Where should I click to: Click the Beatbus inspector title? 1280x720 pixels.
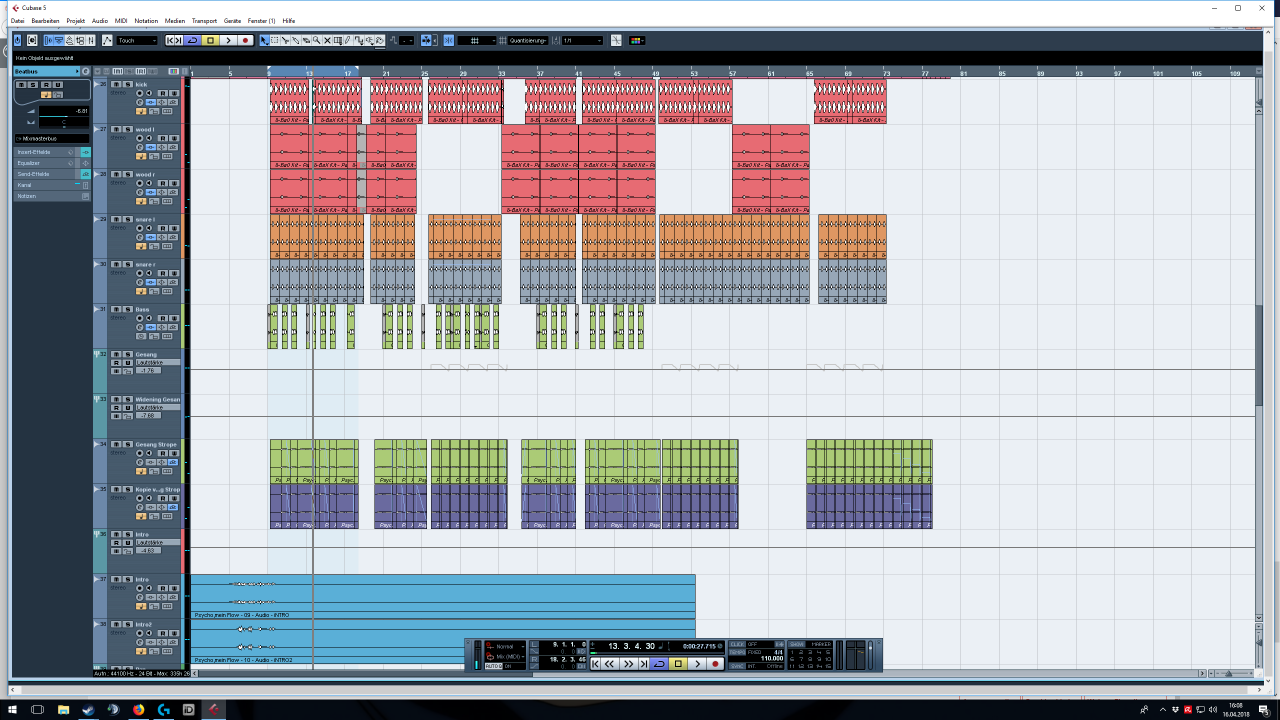45,71
